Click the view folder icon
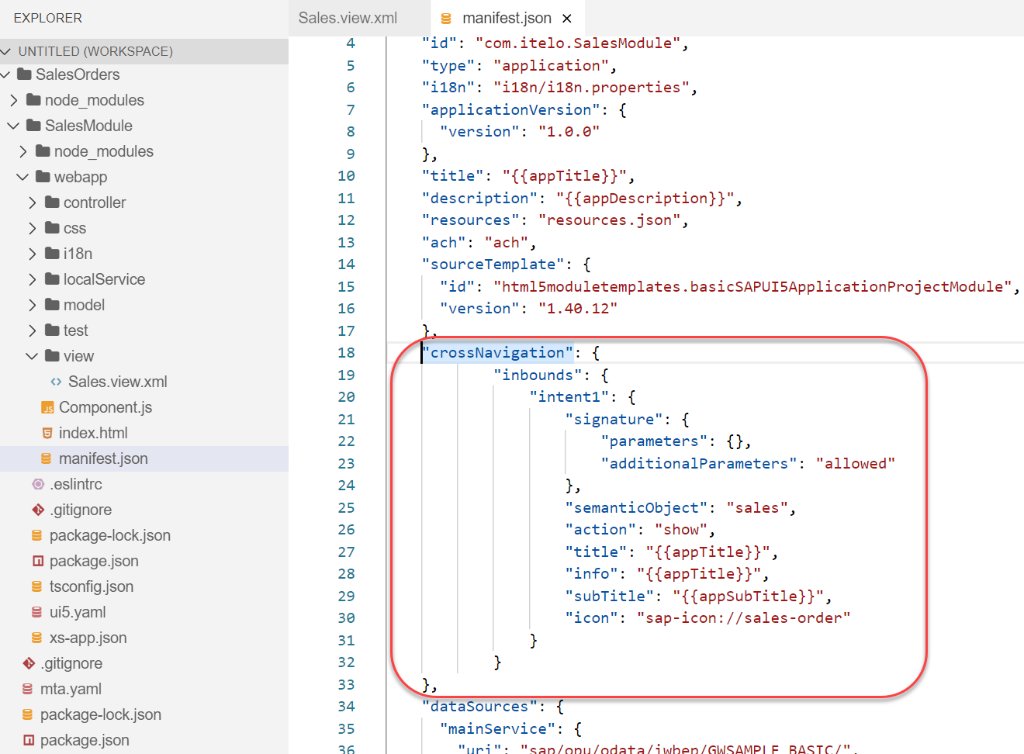Screen dimensions: 1024x754 click(x=52, y=355)
